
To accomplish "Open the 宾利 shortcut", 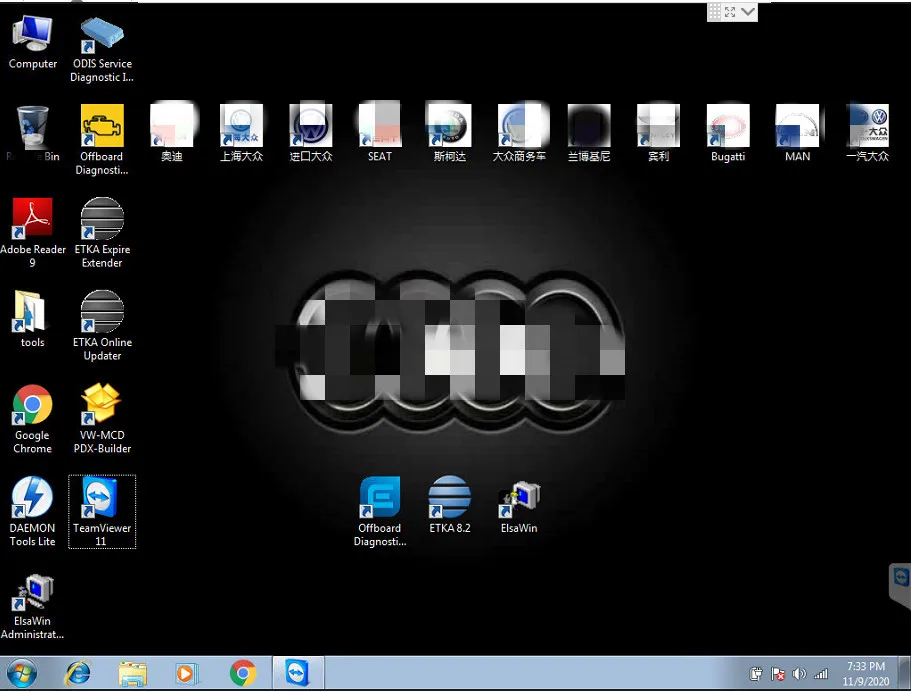I will 658,134.
